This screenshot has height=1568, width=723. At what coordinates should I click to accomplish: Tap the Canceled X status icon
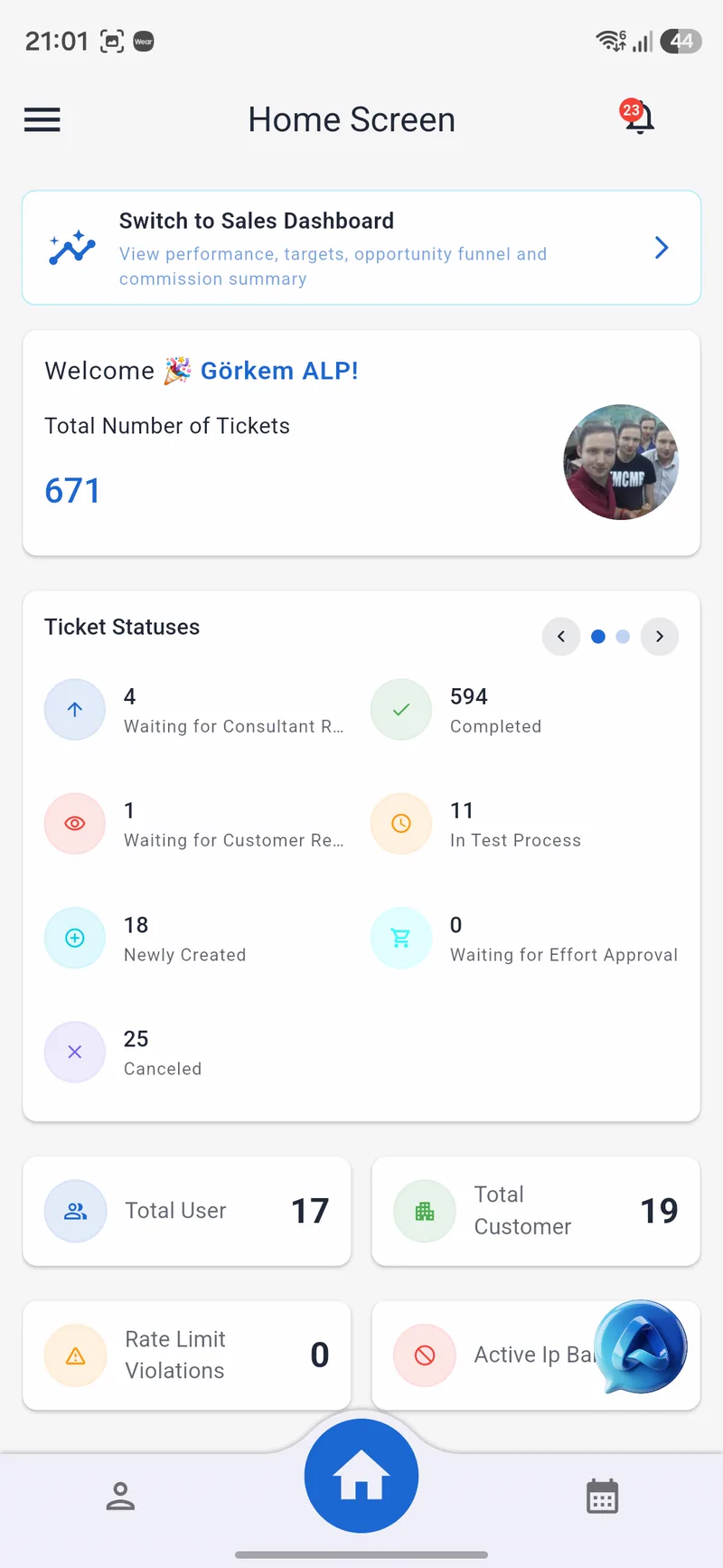[x=75, y=1052]
